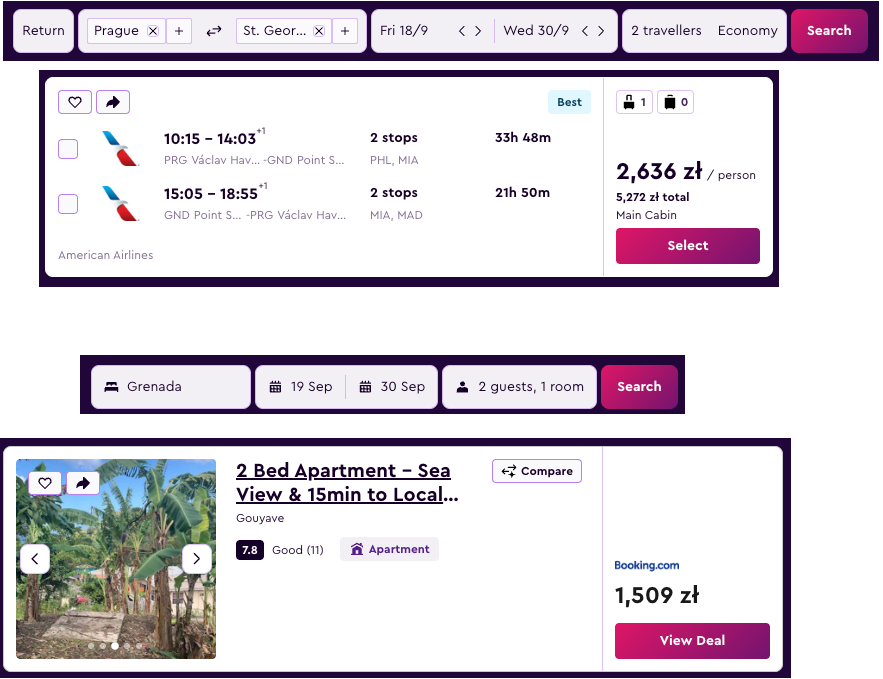Tick the checkbox for the 15:05 – 18:55 flight
The height and width of the screenshot is (679, 883).
click(x=68, y=204)
